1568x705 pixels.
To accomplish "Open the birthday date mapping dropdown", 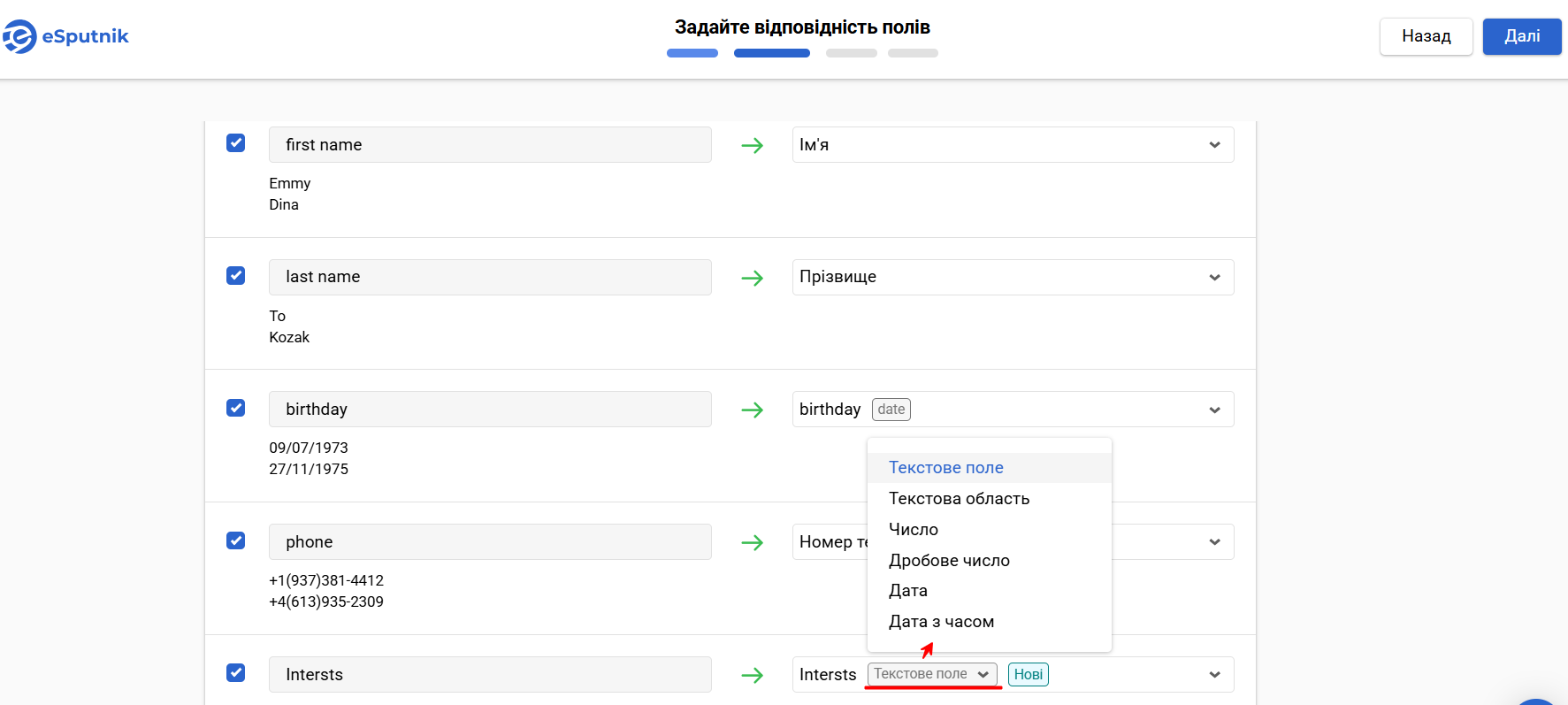I will coord(1013,410).
